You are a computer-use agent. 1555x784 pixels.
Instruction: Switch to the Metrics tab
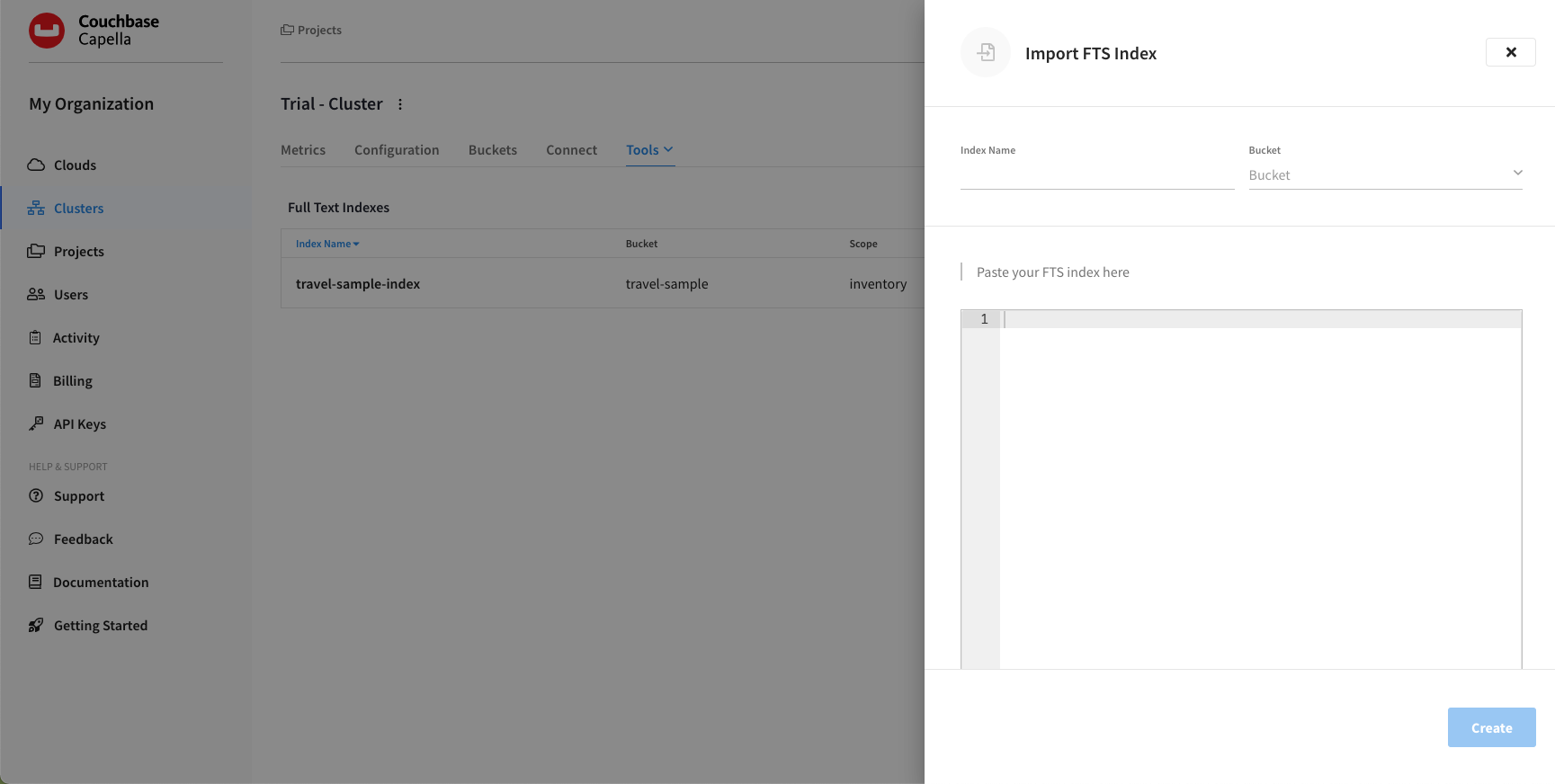[303, 150]
